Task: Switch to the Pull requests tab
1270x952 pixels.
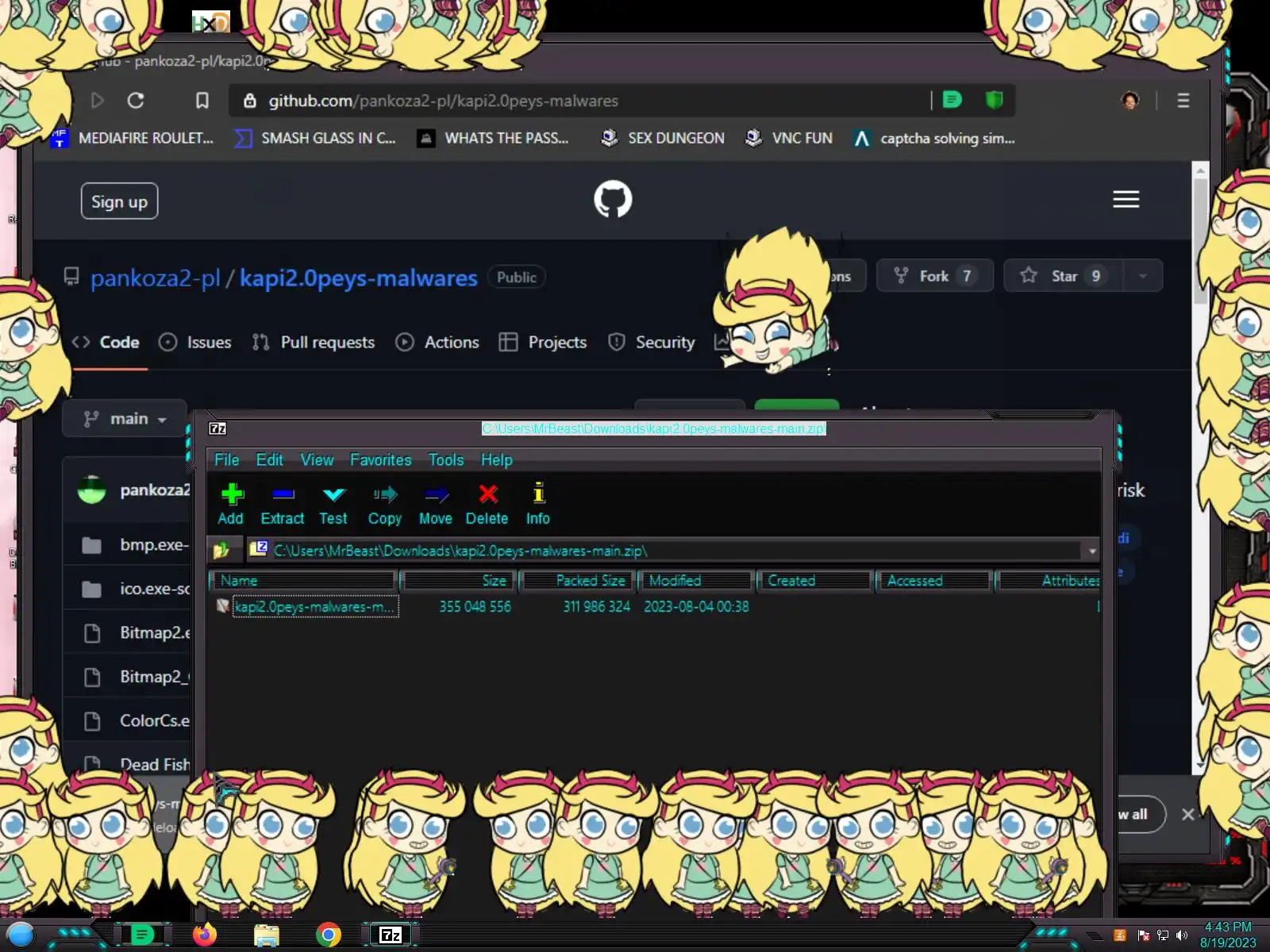Action: tap(314, 342)
